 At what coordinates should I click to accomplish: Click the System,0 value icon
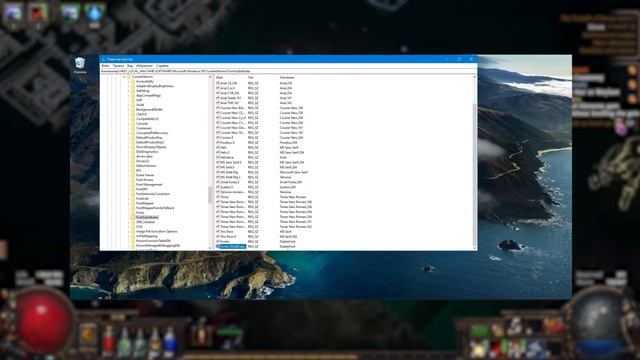(x=218, y=187)
